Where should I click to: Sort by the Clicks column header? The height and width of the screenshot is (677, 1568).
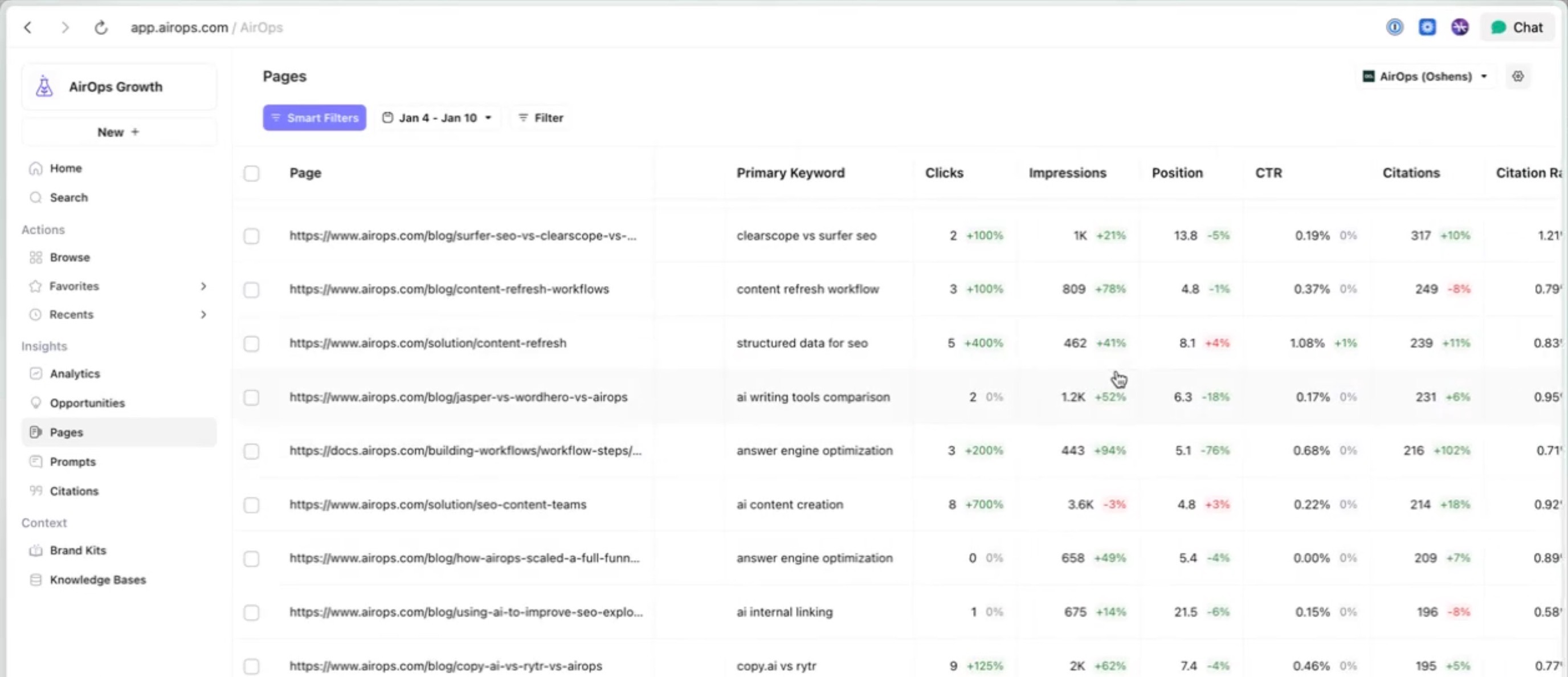(944, 172)
